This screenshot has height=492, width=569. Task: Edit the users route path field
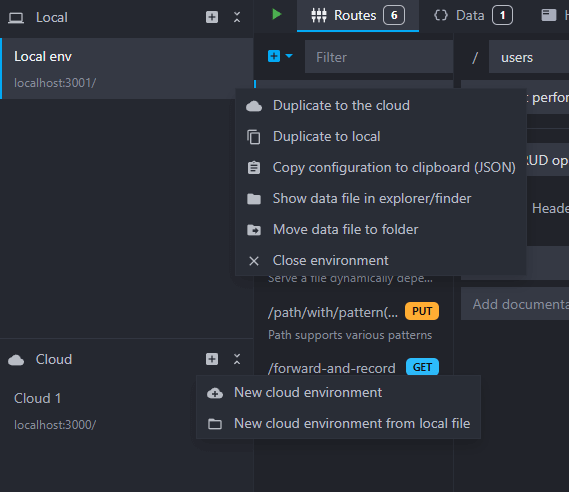[529, 57]
